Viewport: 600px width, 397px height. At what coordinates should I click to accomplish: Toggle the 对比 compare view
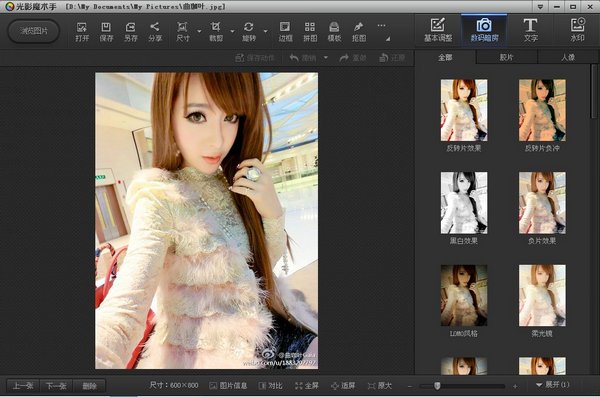(271, 386)
